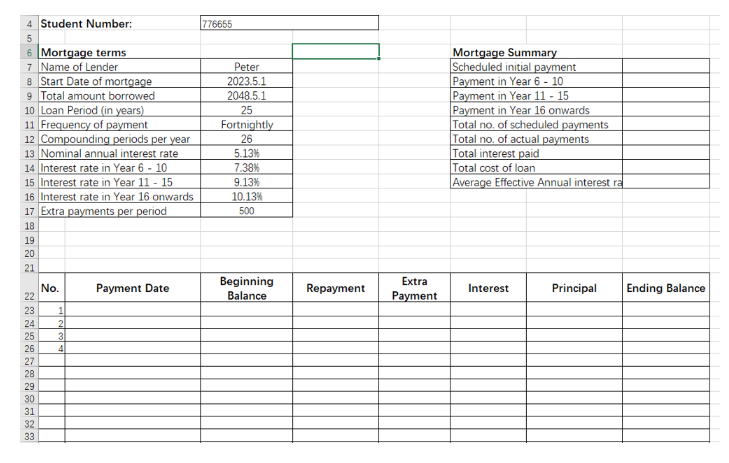Screen dimensions: 729x463
Task: Click the 'No.' column header cell
Action: point(52,288)
